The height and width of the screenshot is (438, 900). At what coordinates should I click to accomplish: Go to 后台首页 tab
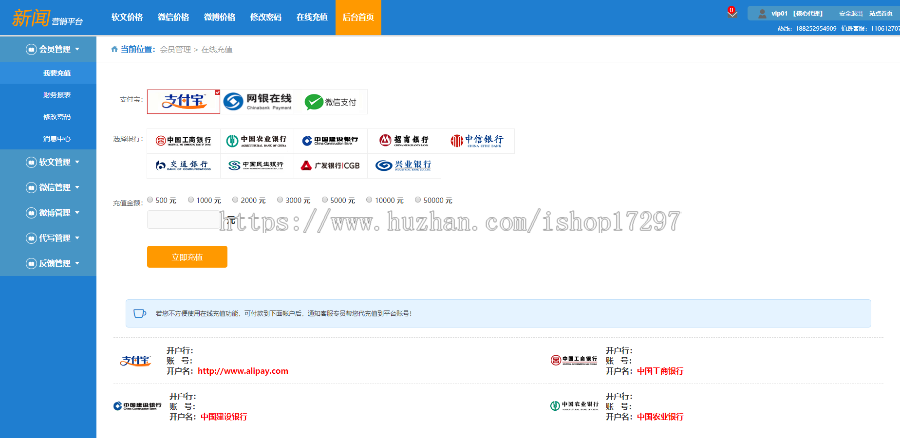click(358, 17)
